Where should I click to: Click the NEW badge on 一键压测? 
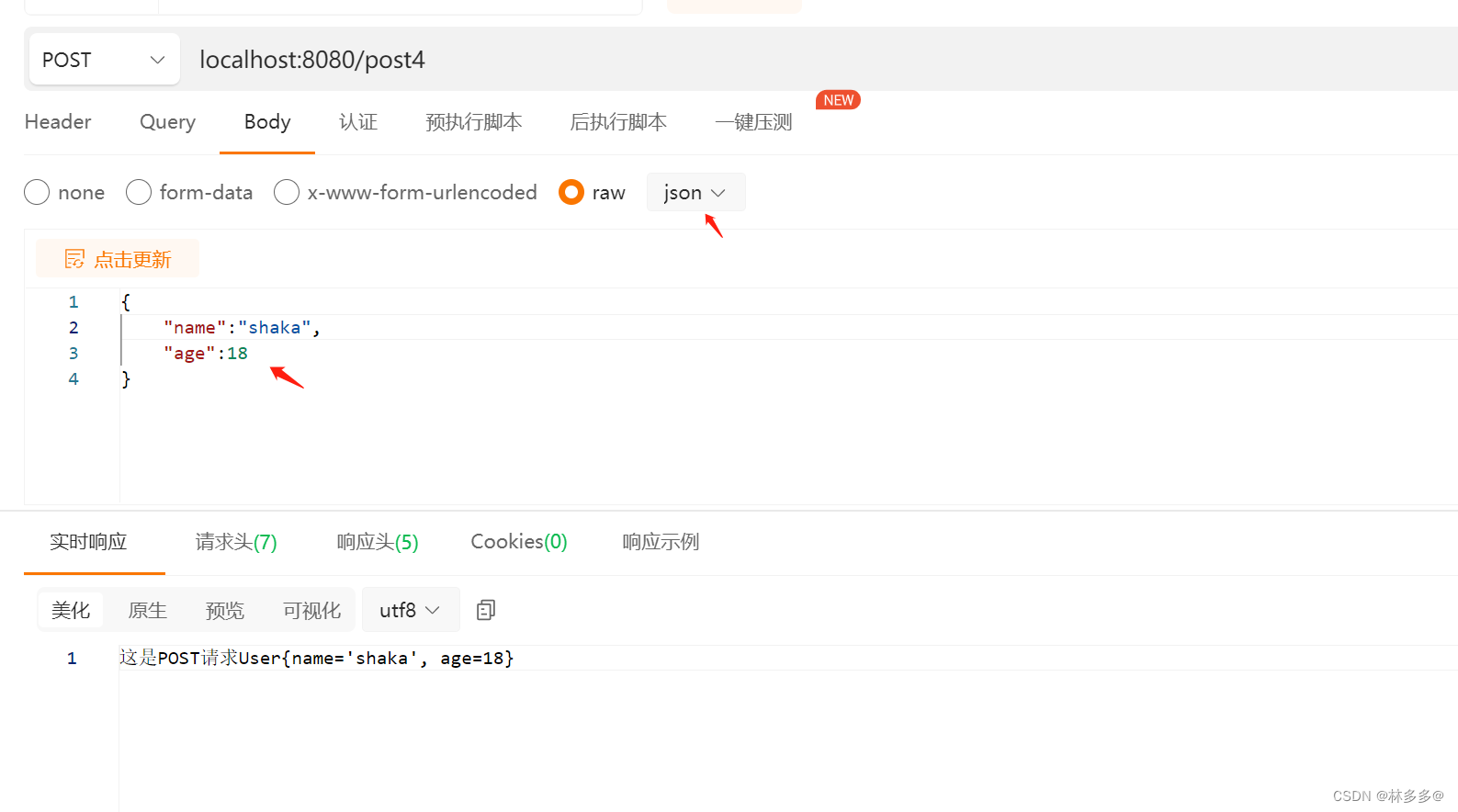(x=838, y=100)
